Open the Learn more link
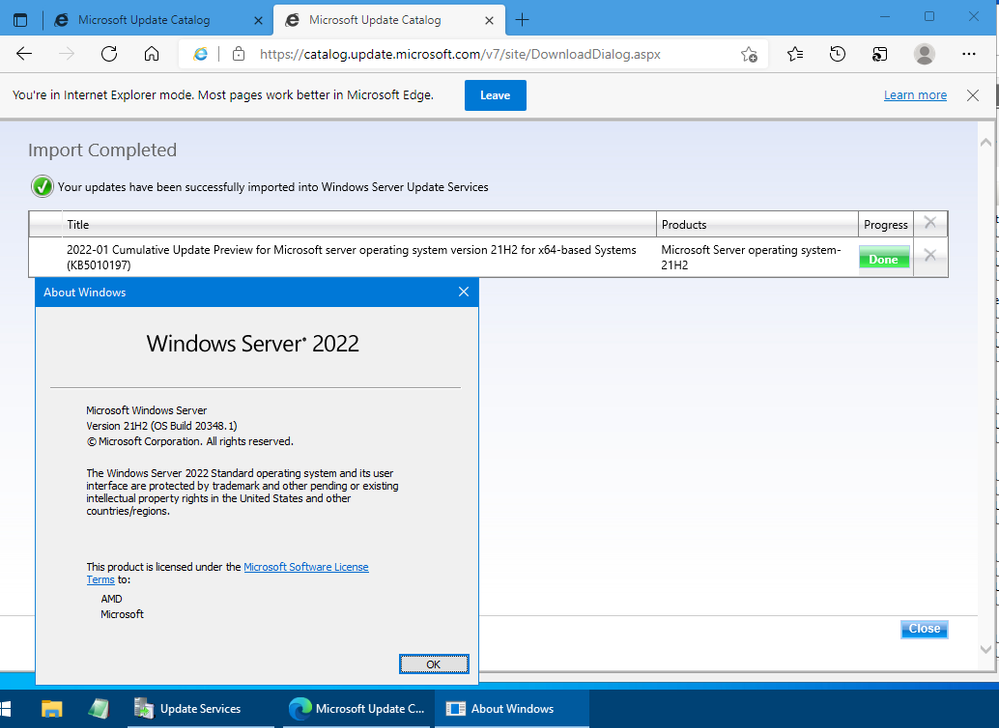This screenshot has width=999, height=728. (x=915, y=95)
